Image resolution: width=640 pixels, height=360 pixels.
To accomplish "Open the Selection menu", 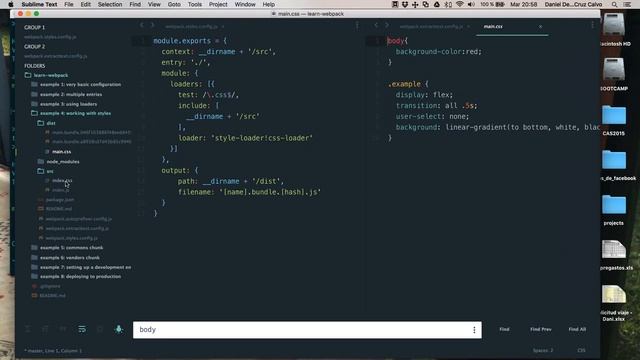I will tap(110, 4).
